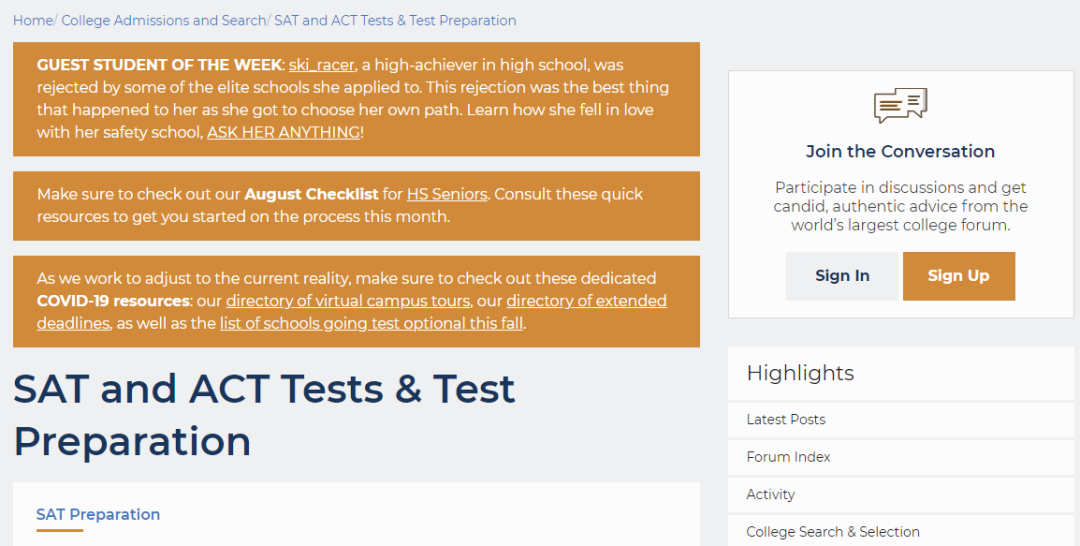1080x546 pixels.
Task: Open the directory of extended deadlines link
Action: (x=586, y=301)
